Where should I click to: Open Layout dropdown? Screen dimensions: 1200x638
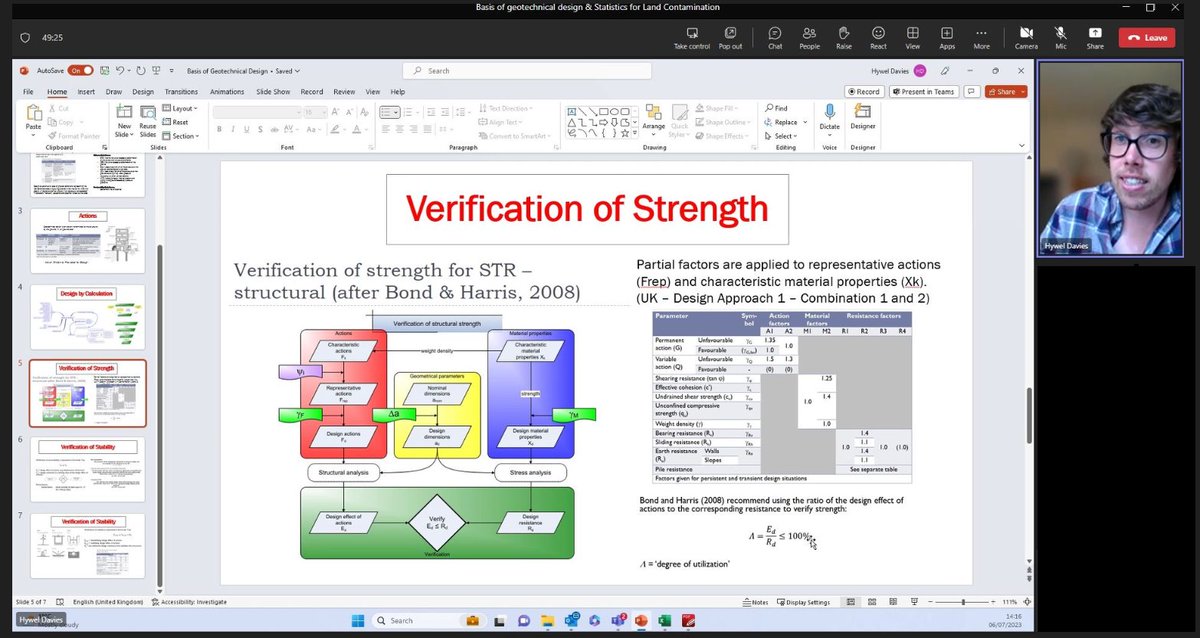point(182,108)
